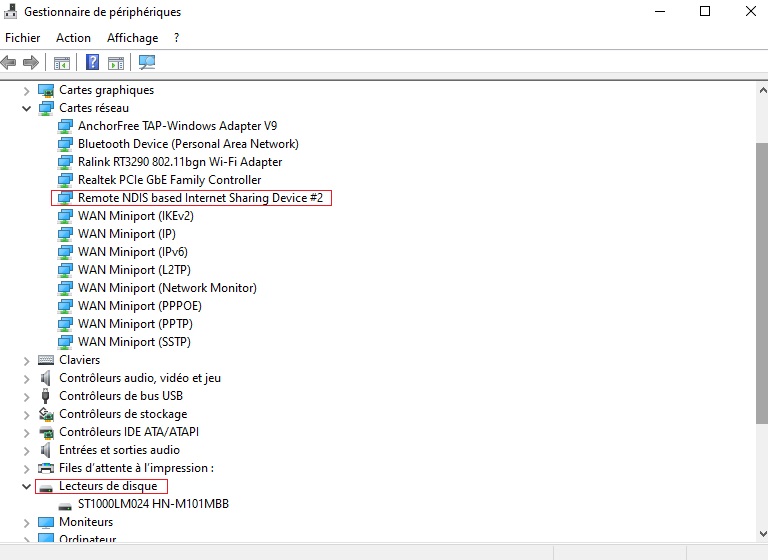
Task: Select WAN Miniport (IP)
Action: pos(127,234)
